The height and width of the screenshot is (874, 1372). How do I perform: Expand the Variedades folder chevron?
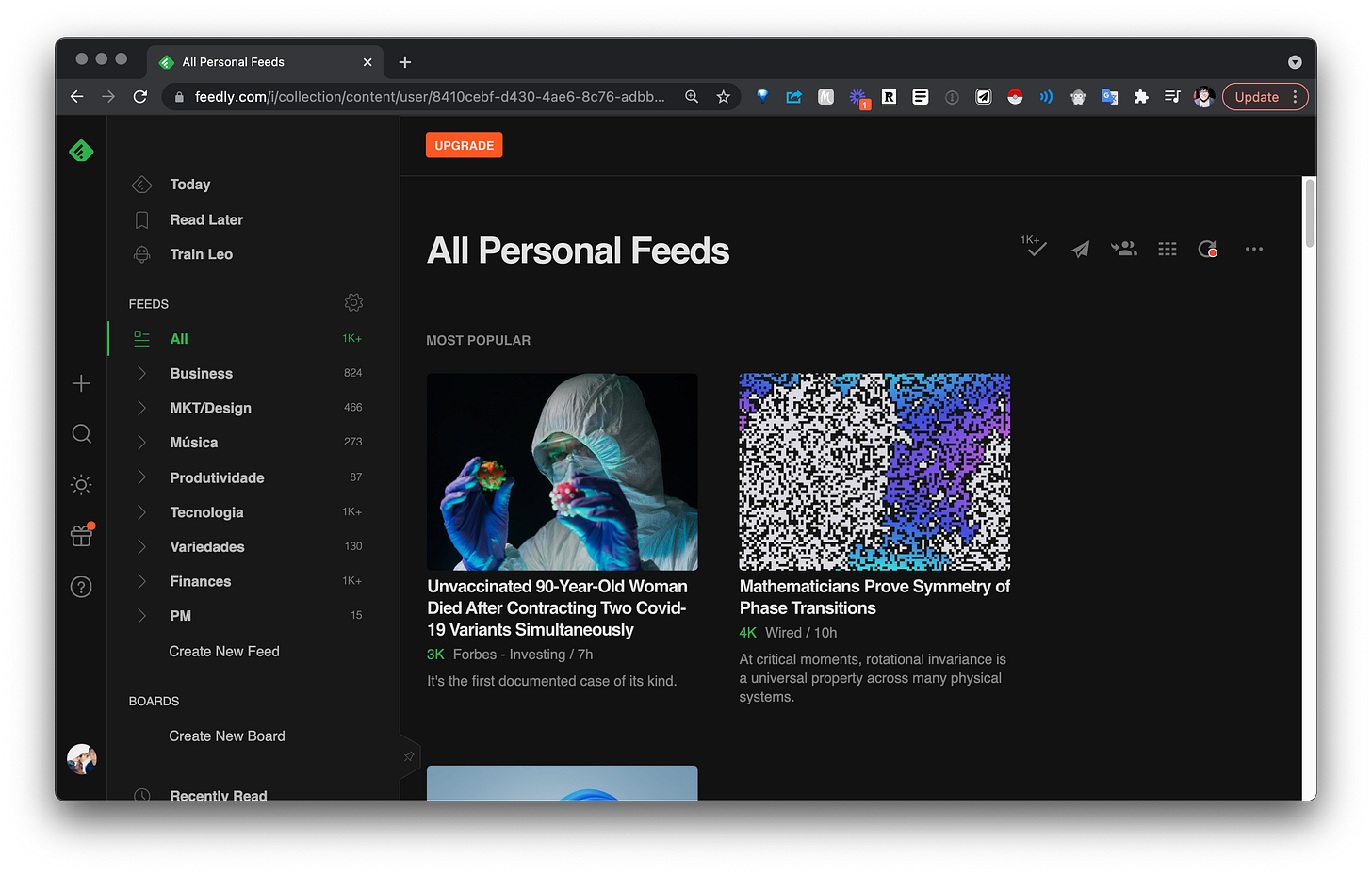tap(141, 546)
